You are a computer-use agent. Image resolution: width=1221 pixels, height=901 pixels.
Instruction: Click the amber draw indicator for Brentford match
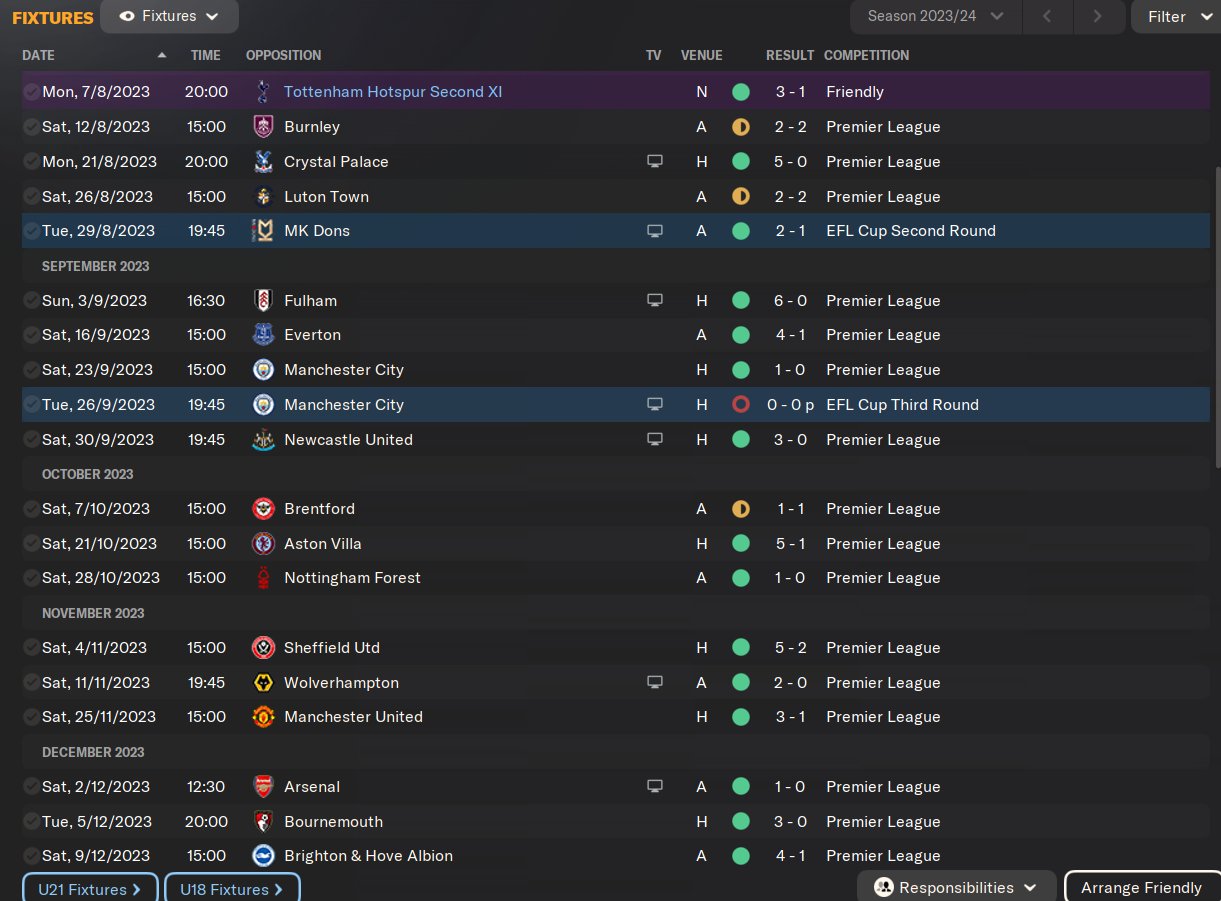coord(741,509)
